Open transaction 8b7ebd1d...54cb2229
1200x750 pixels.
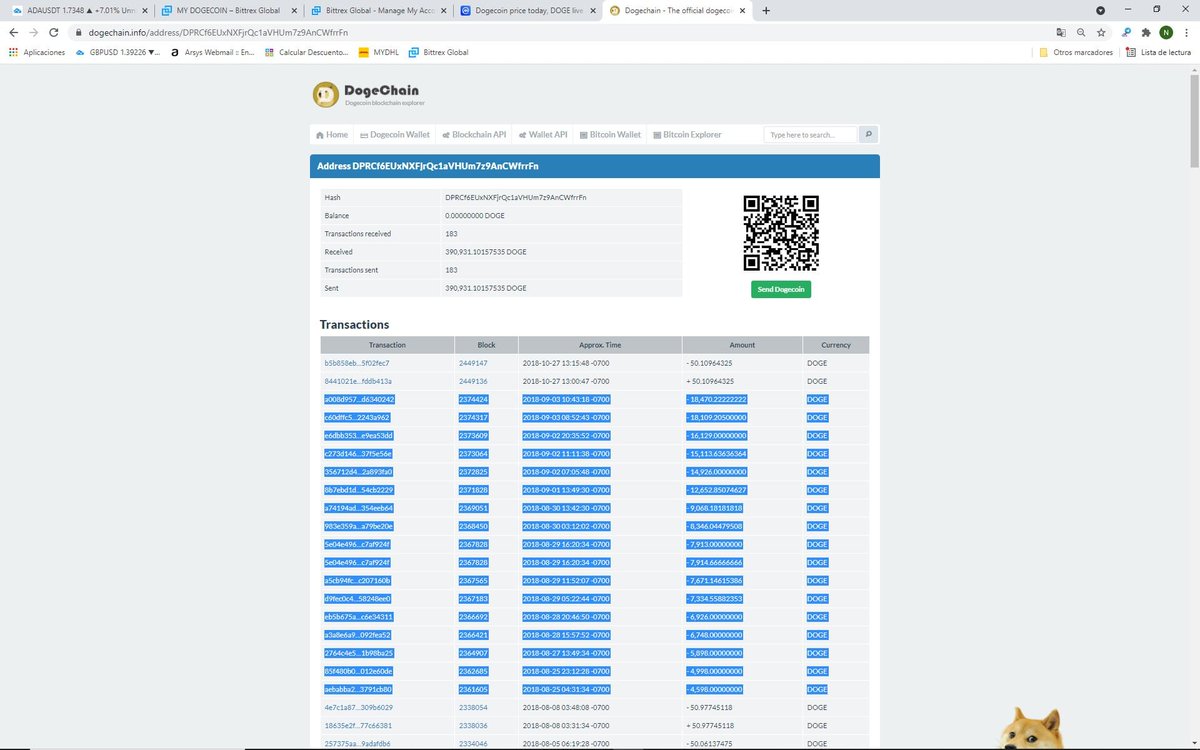(x=359, y=489)
